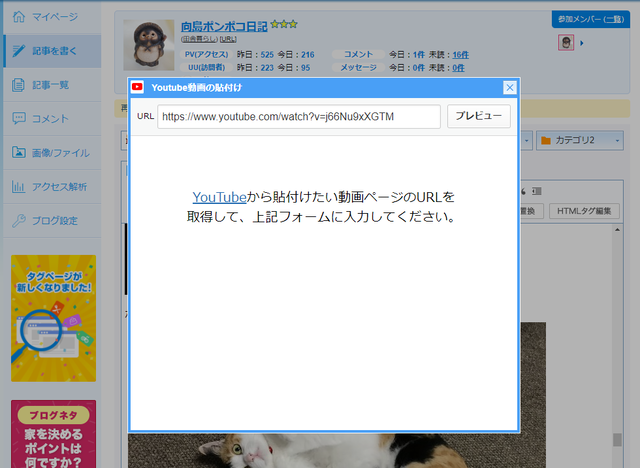This screenshot has height=468, width=640.
Task: Open the YouTube link in the dialog message
Action: [x=219, y=197]
